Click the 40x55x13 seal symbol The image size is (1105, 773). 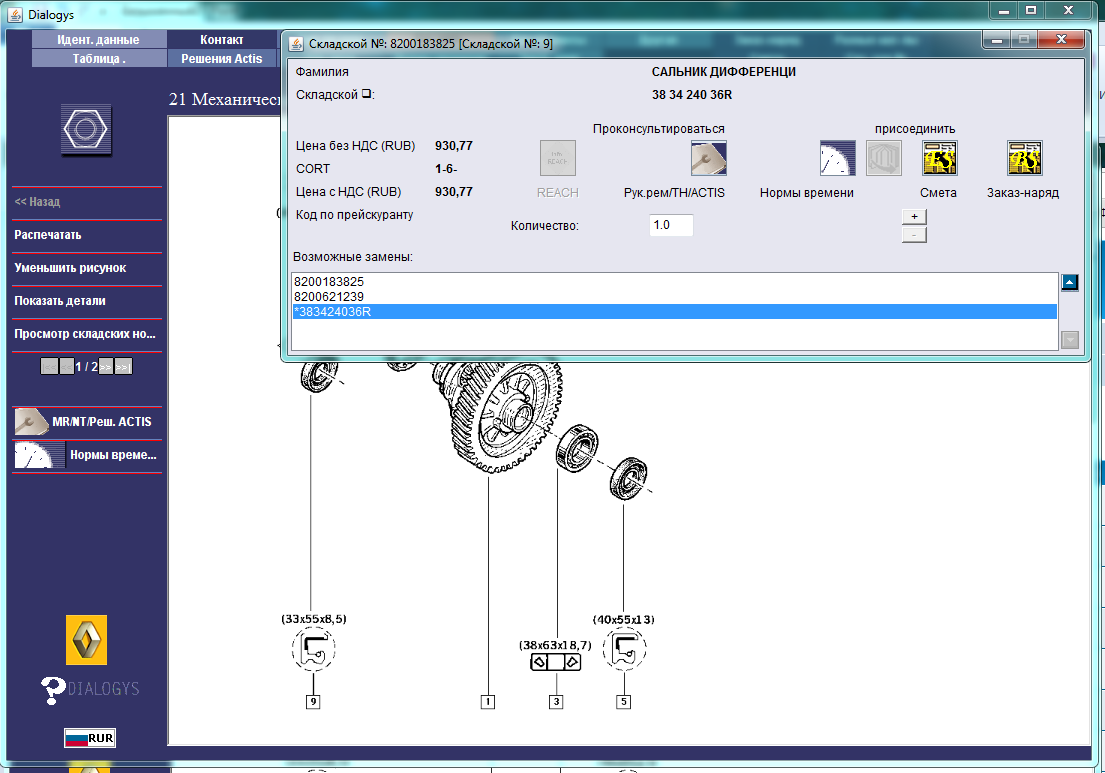[624, 649]
